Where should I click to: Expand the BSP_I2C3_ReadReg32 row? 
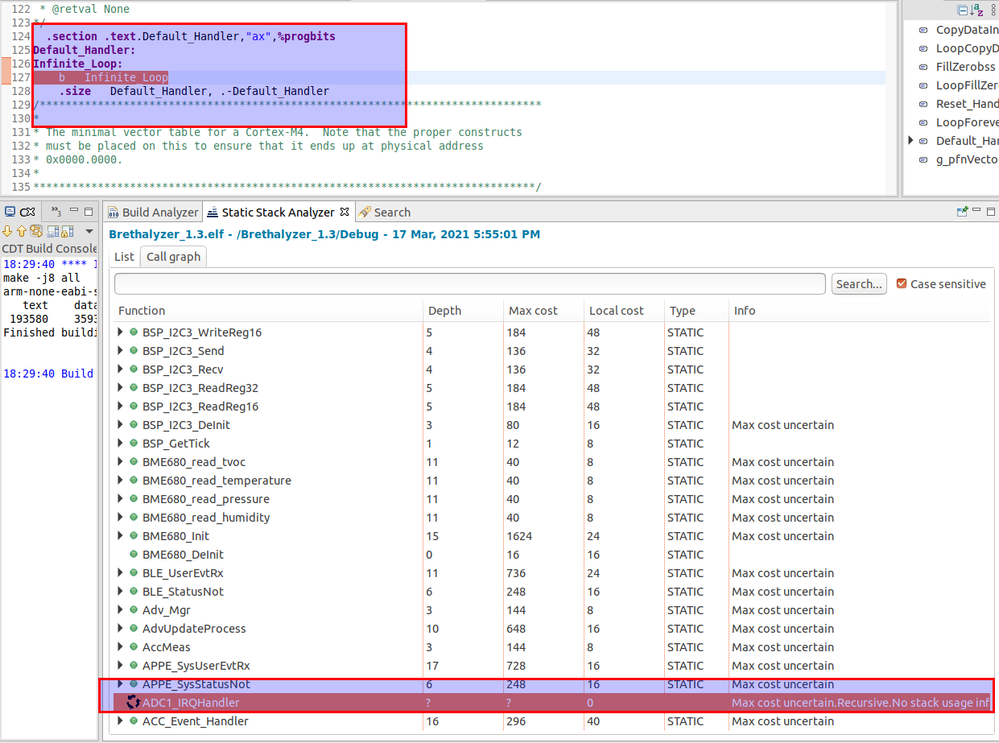click(x=120, y=387)
